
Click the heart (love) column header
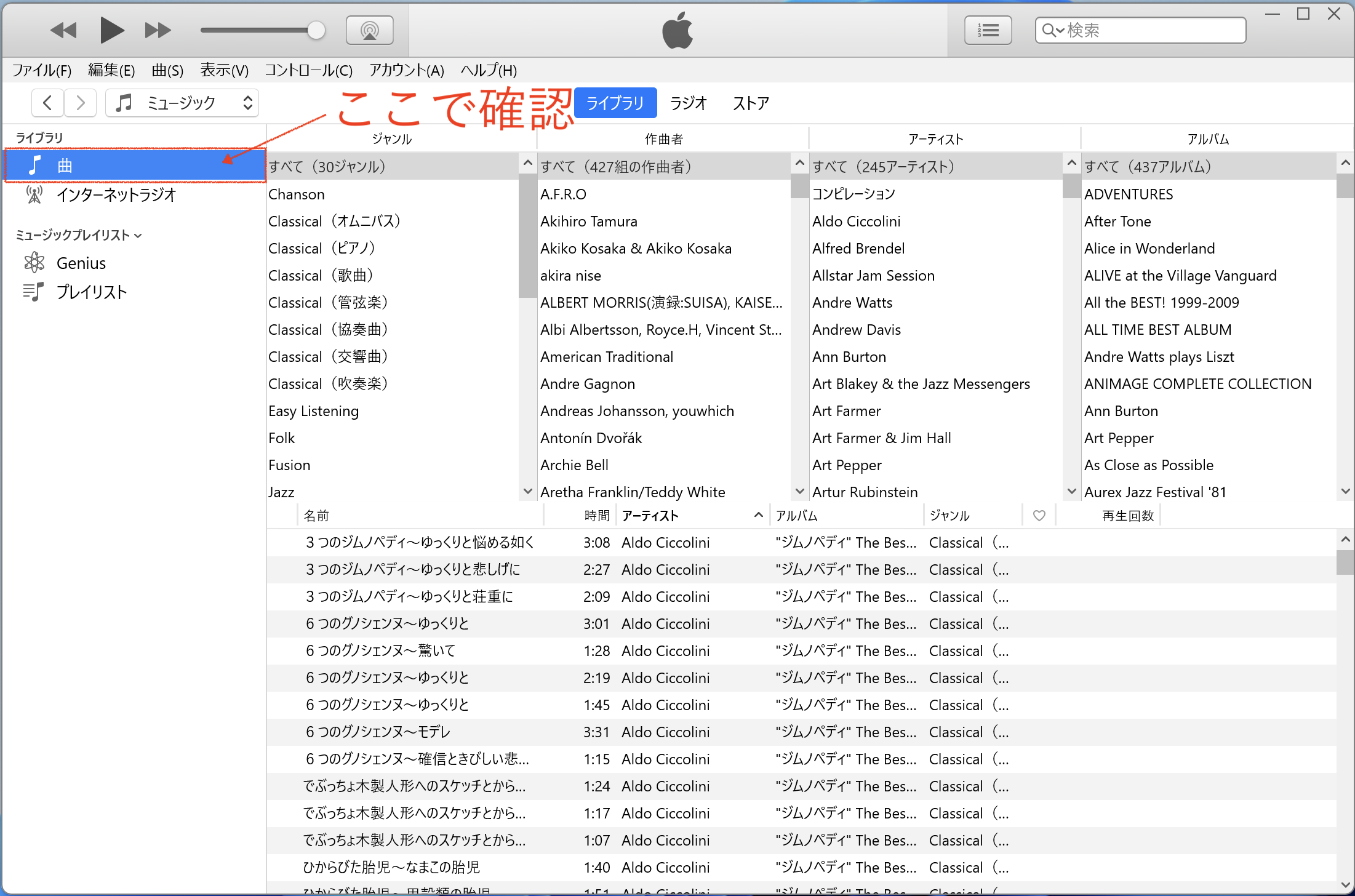[1039, 516]
